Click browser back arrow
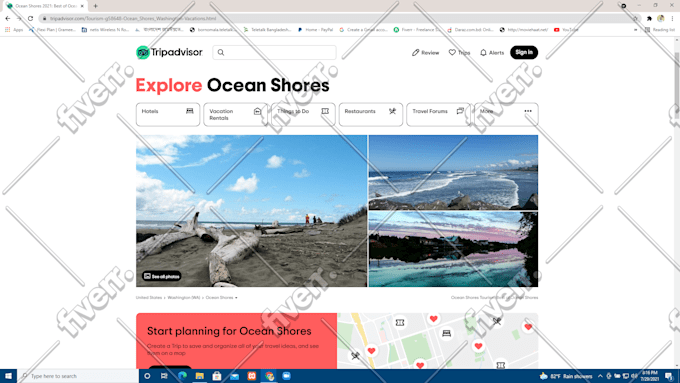The height and width of the screenshot is (383, 680). [8, 18]
